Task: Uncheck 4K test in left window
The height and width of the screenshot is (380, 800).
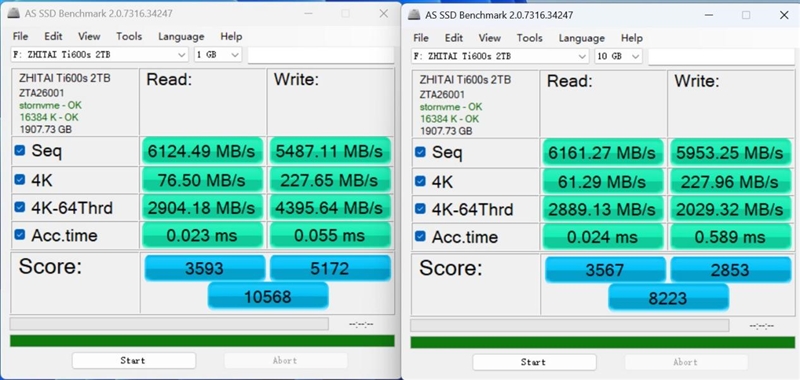Action: 19,180
